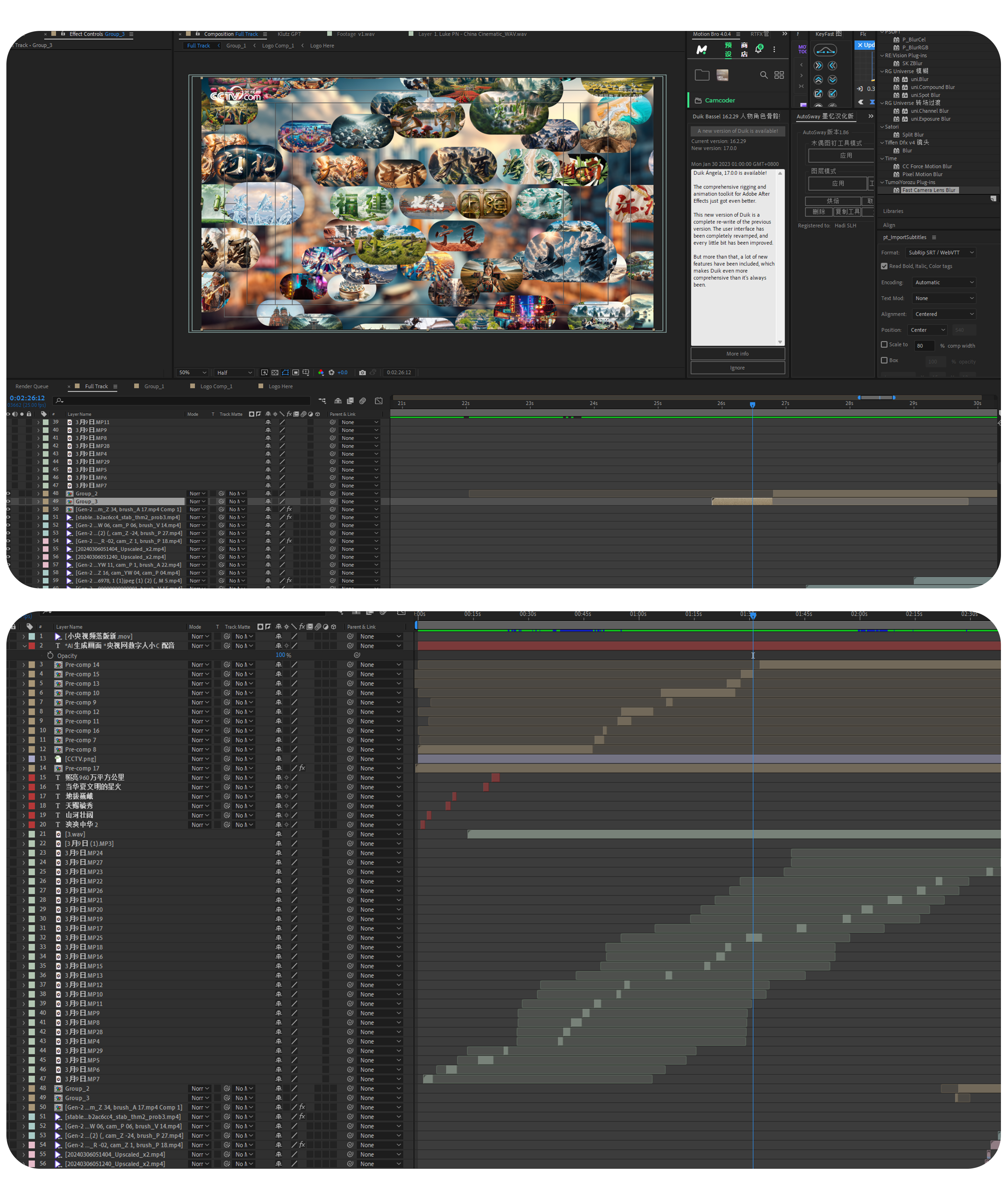The image size is (1008, 1203).
Task: Switch Motion Bro to grid view icon
Action: (779, 75)
